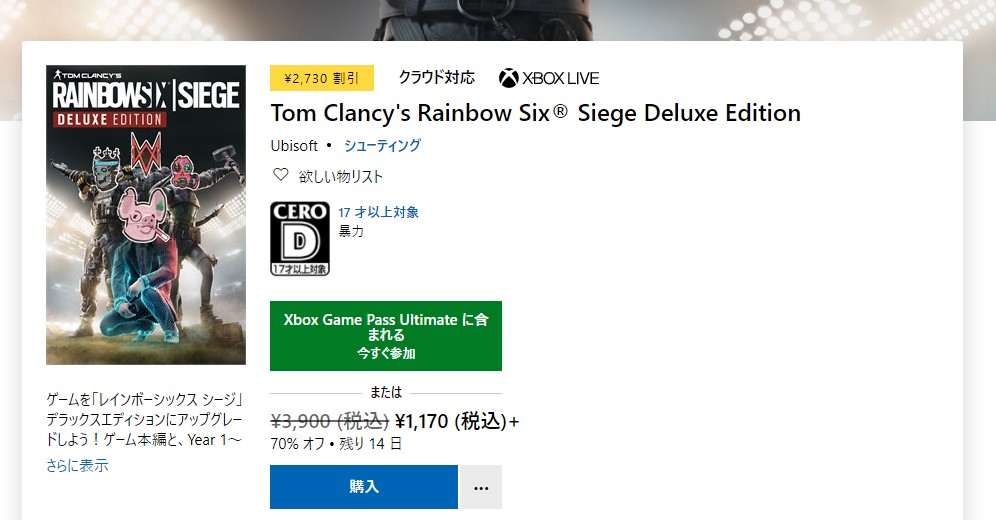Viewport: 996px width, 520px height.
Task: Select the 欲しい物リスト wishlist text
Action: coord(341,177)
